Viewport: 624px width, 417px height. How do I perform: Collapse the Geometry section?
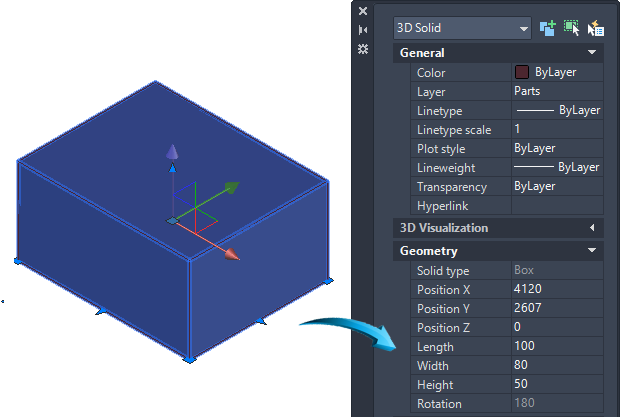[592, 250]
